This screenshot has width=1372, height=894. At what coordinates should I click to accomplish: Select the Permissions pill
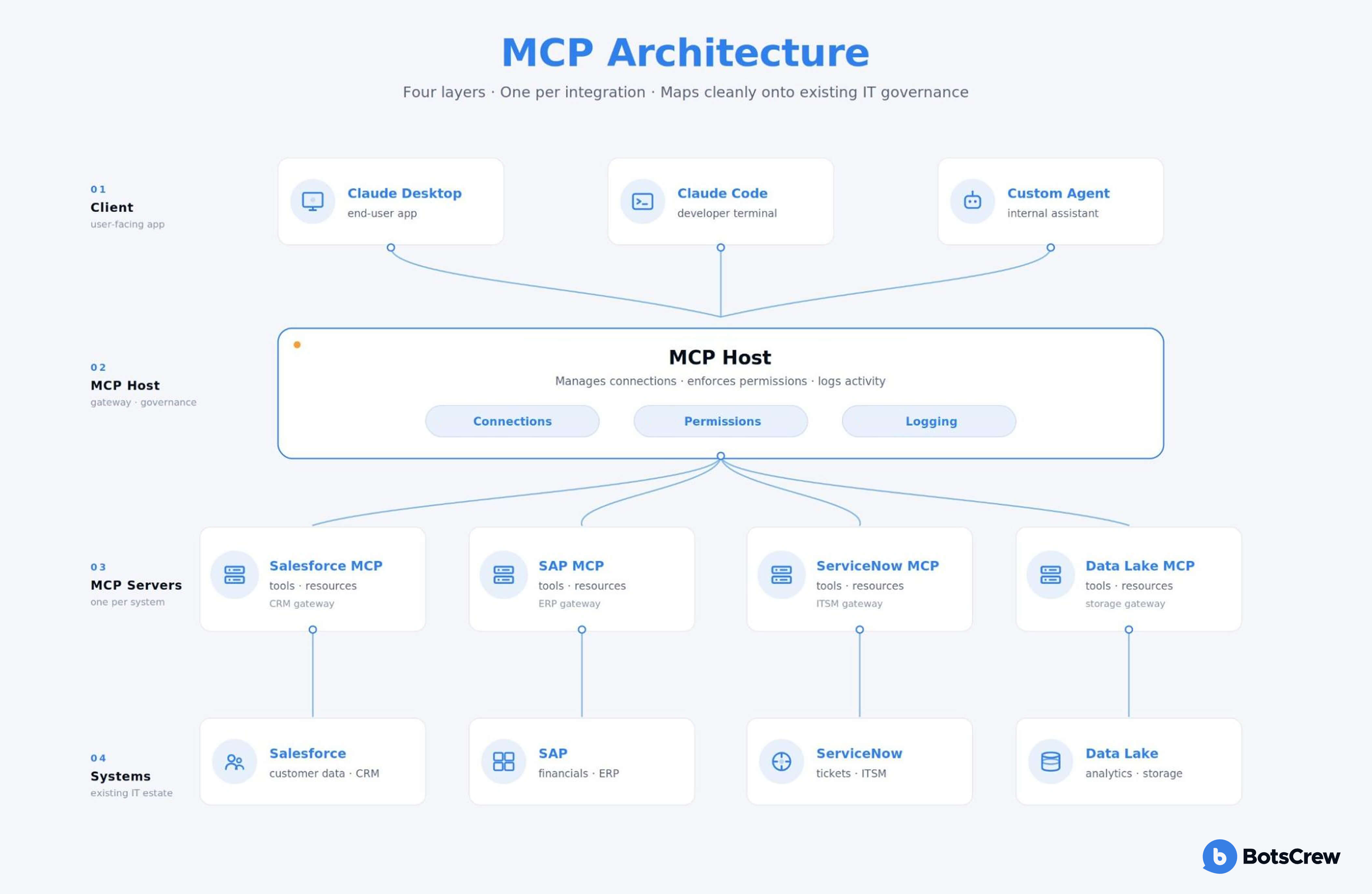pyautogui.click(x=721, y=421)
